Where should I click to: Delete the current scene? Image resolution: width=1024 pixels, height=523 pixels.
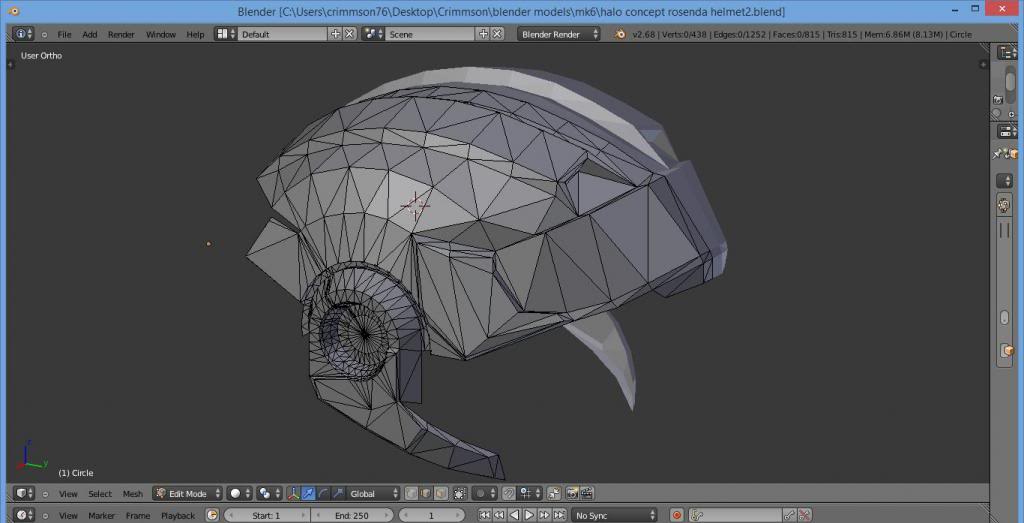[x=498, y=34]
